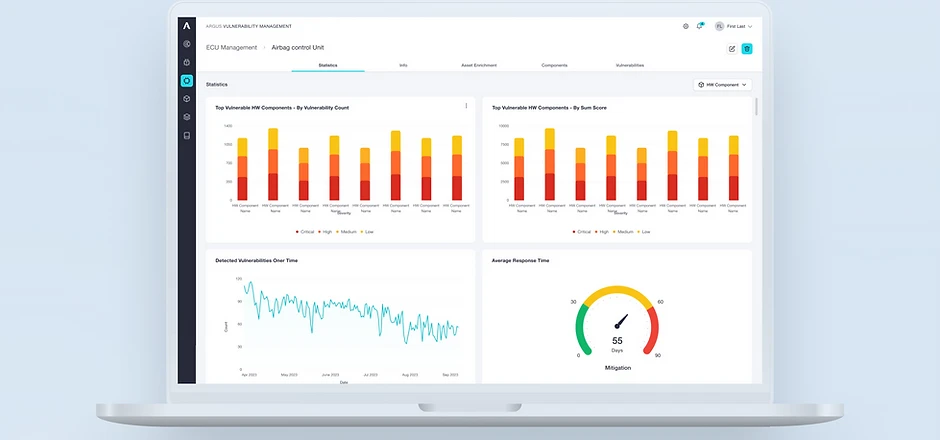Open the cube icon in the sidebar
This screenshot has width=940, height=440.
186,99
